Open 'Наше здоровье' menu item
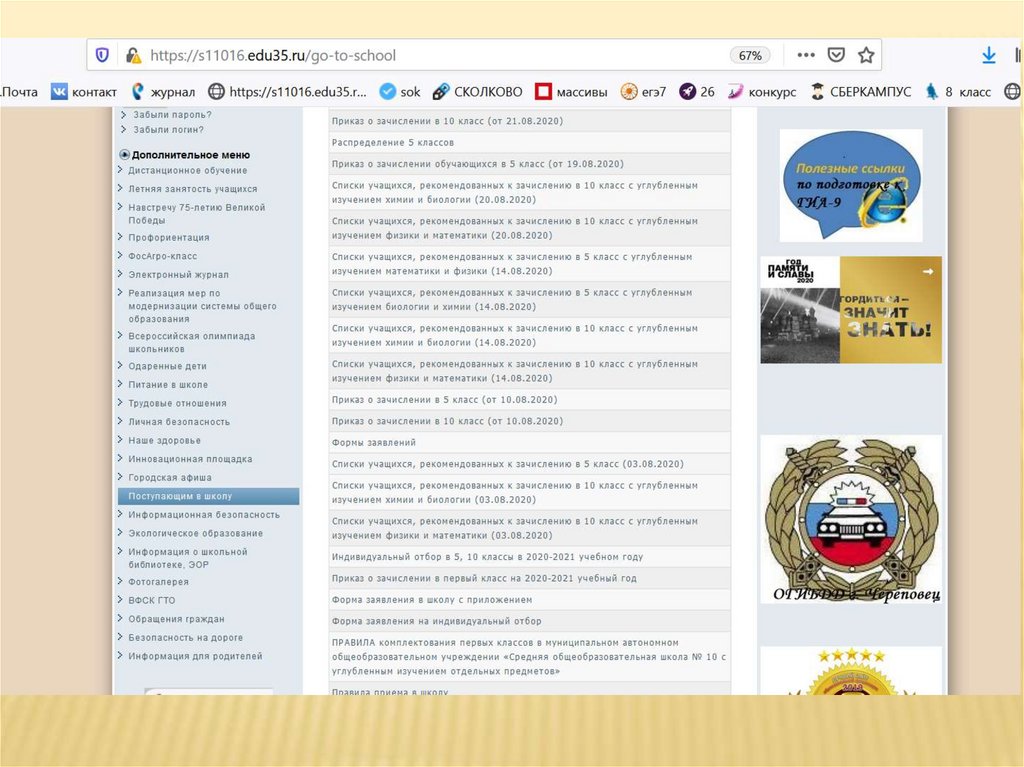The height and width of the screenshot is (767, 1024). pyautogui.click(x=165, y=440)
